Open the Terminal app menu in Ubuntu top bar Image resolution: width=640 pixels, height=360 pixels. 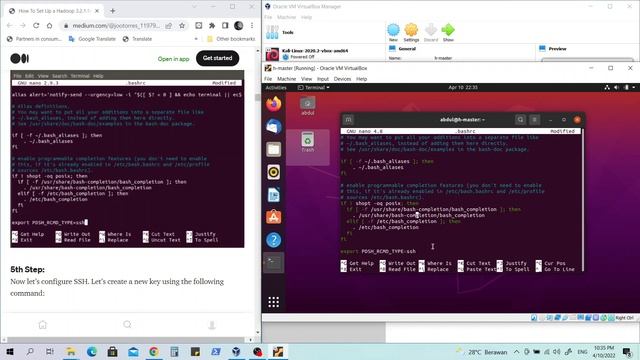tap(313, 87)
